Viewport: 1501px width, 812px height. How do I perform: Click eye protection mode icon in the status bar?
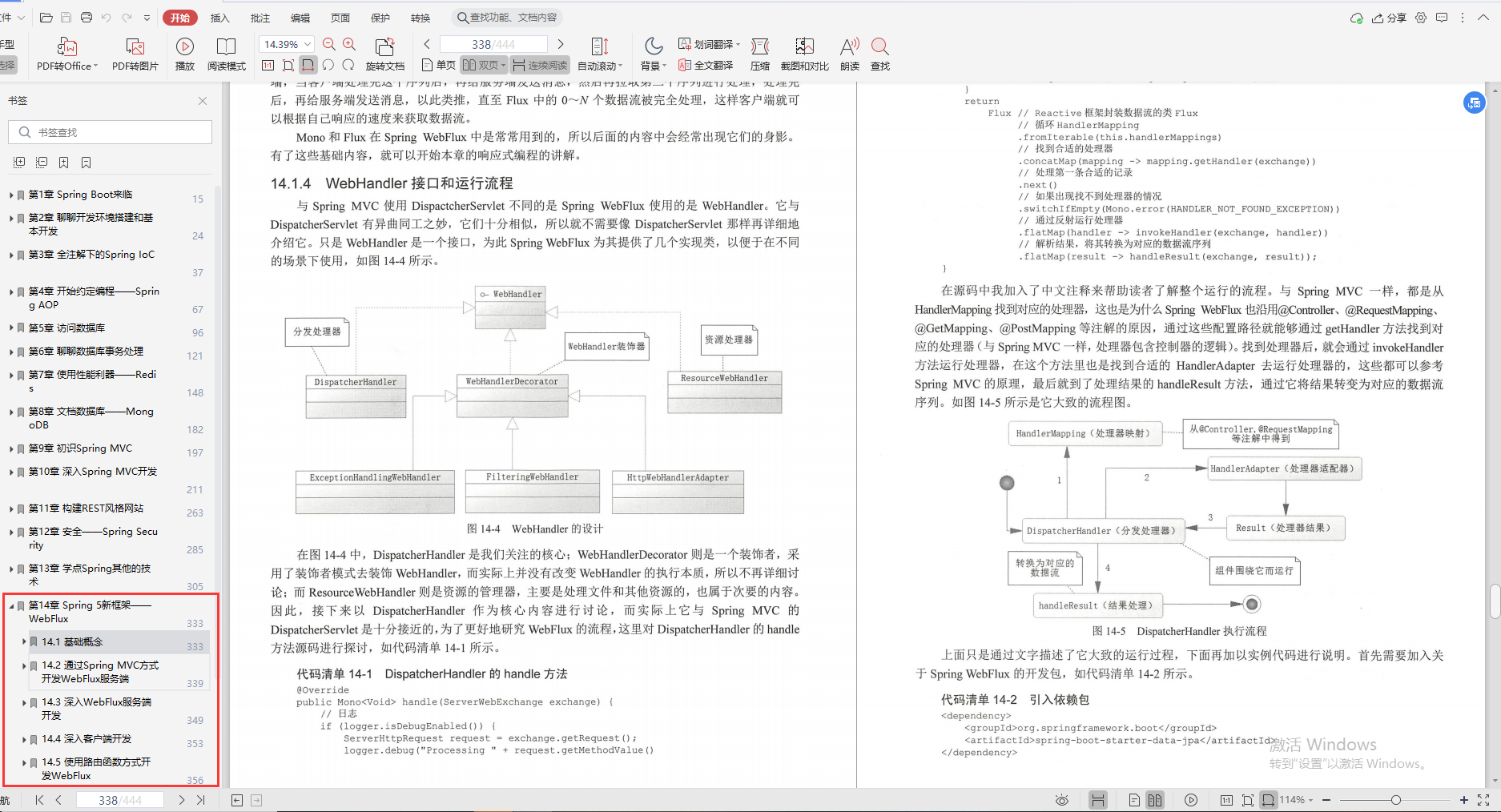1062,800
